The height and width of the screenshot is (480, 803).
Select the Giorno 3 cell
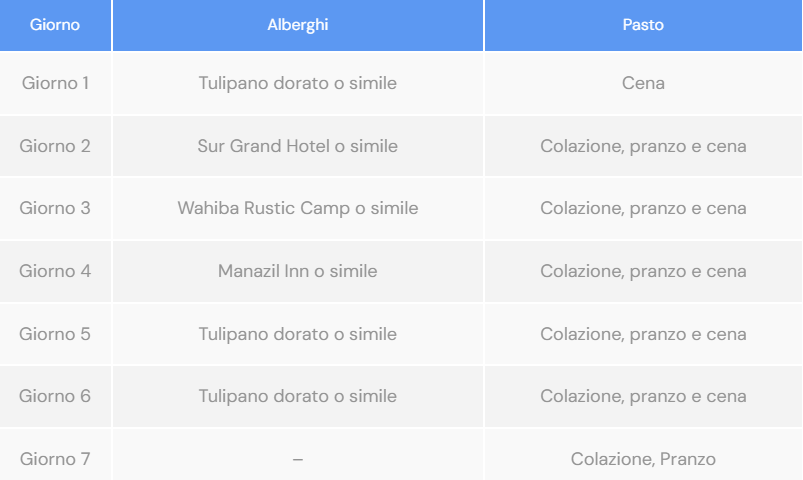point(55,208)
